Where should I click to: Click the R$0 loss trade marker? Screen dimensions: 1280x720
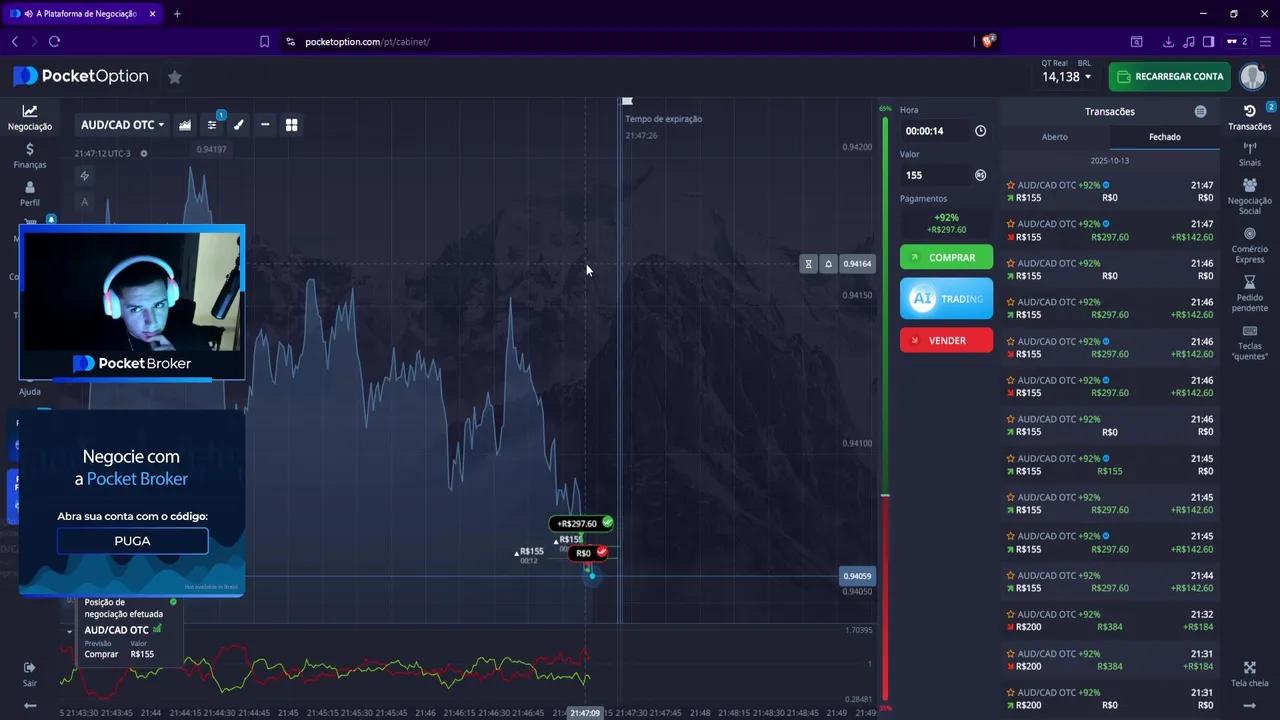coord(590,553)
